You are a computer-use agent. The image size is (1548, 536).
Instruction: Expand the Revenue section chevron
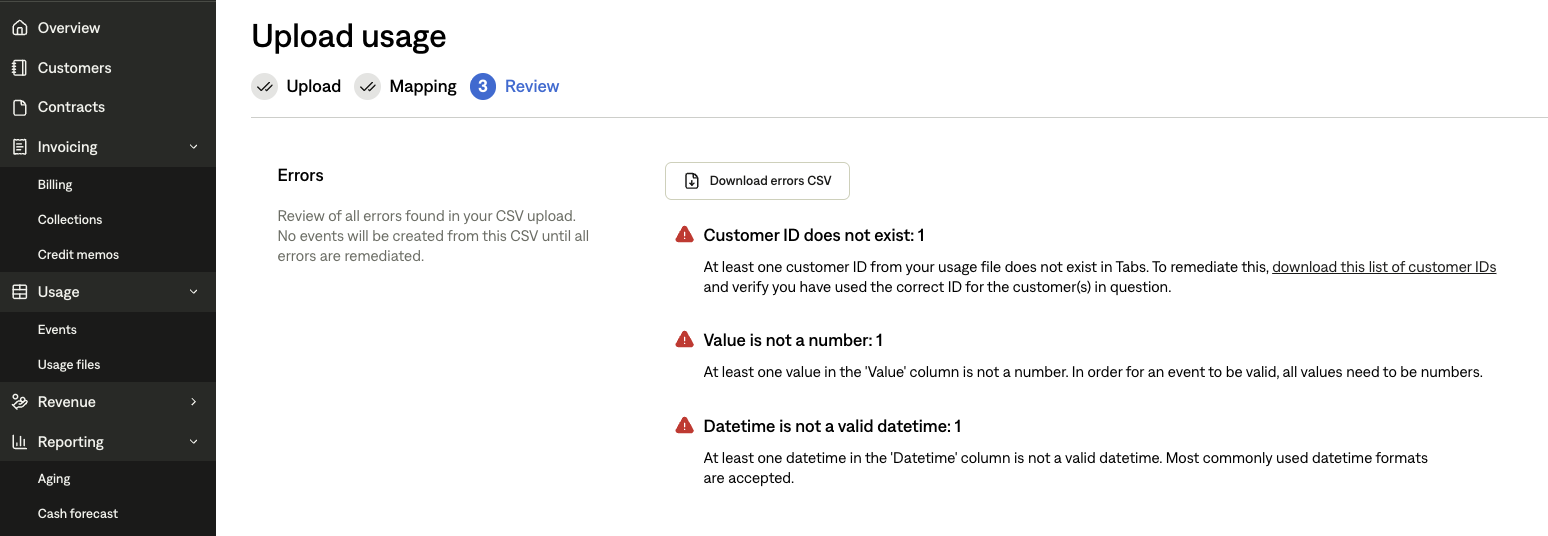(x=194, y=402)
